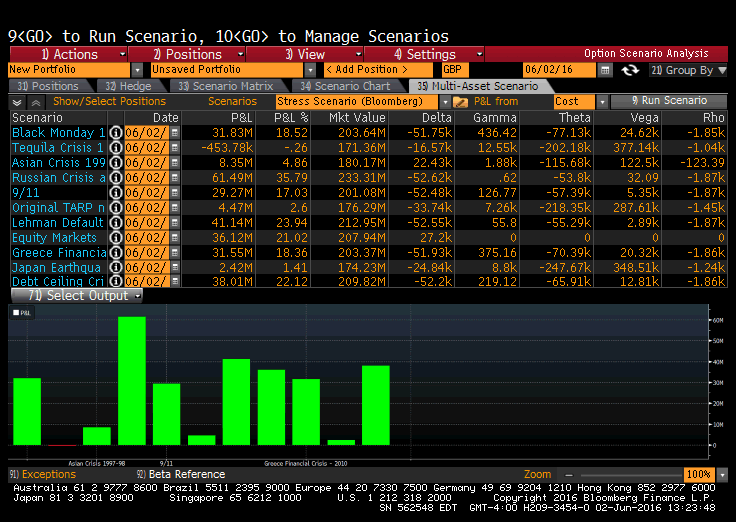Open the Cost dropdown

[x=580, y=102]
